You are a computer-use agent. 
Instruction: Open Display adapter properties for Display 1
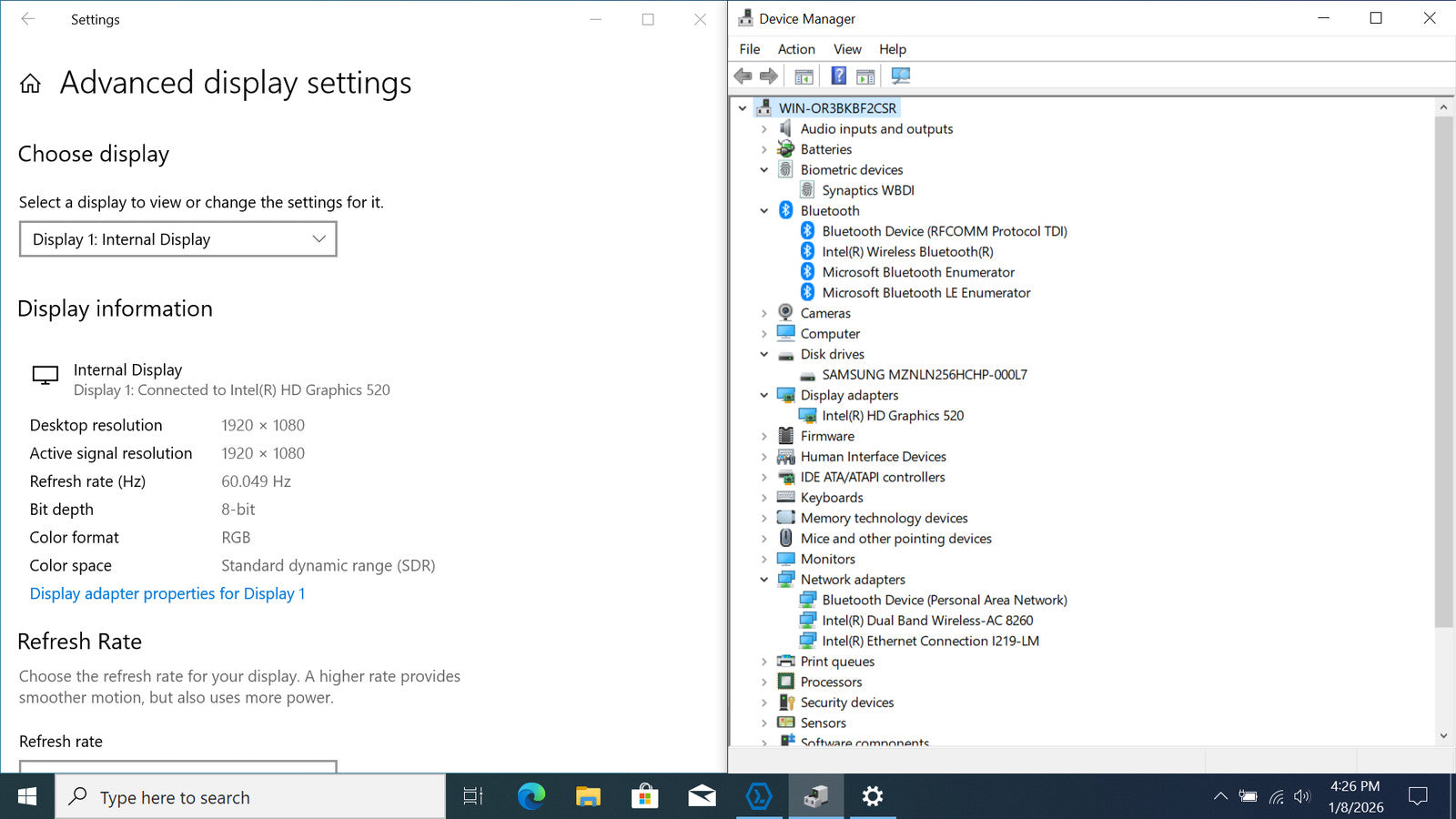tap(167, 593)
